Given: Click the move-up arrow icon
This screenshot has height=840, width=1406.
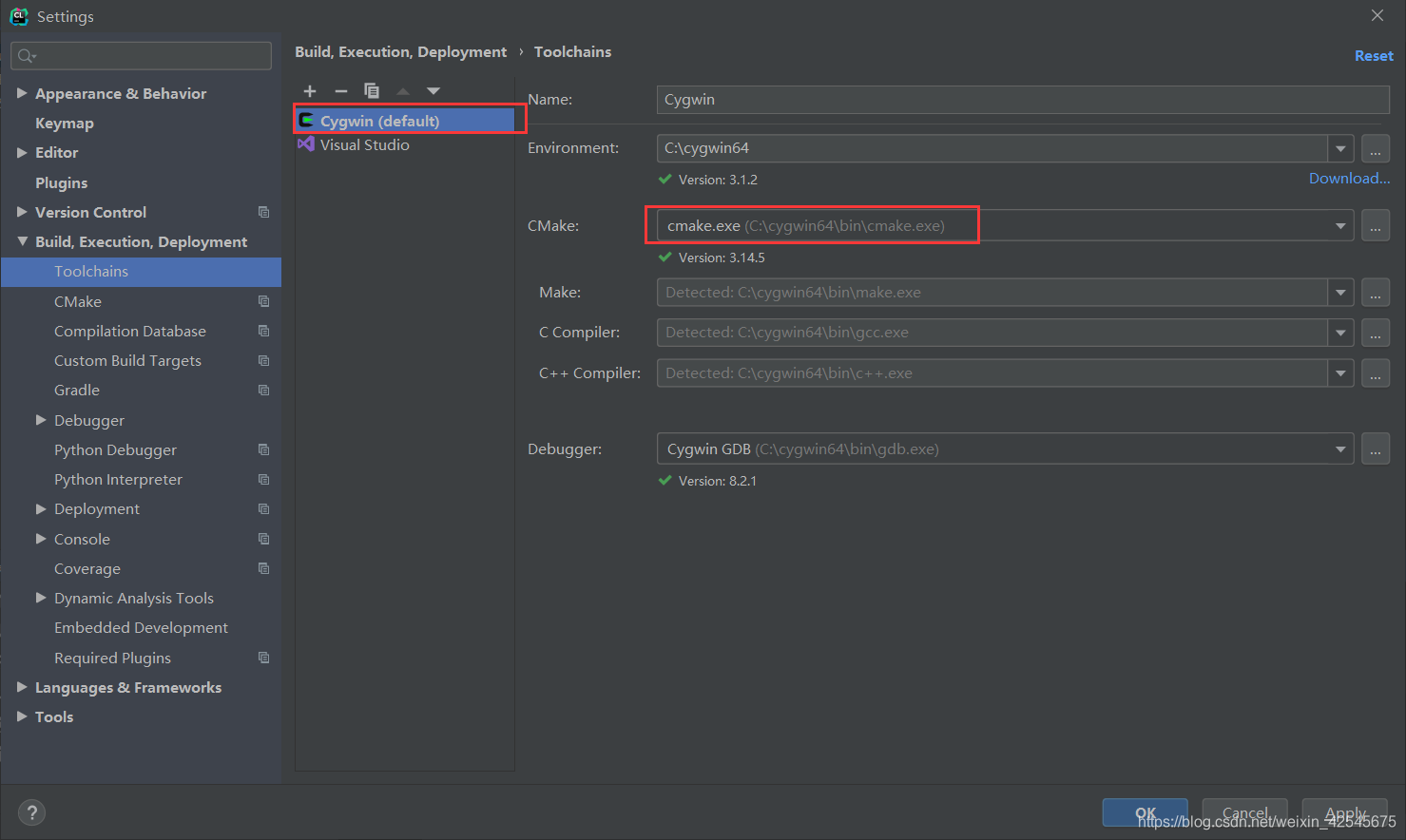Looking at the screenshot, I should coord(402,90).
